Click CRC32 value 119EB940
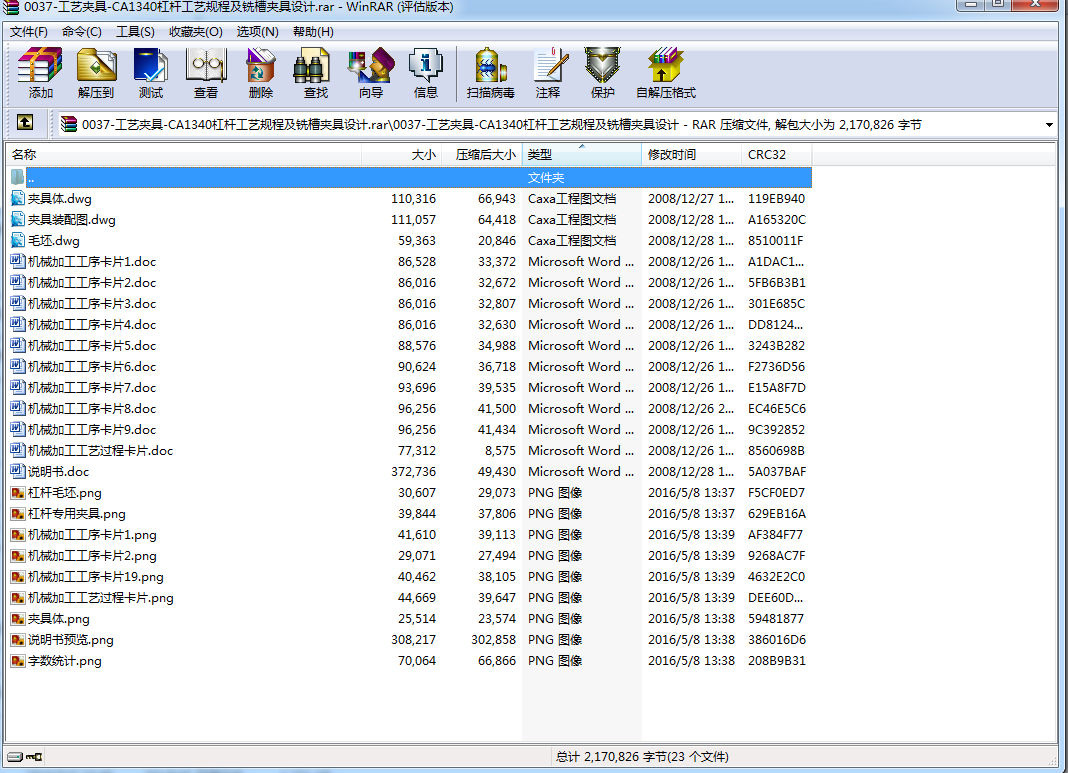This screenshot has width=1068, height=773. [776, 199]
